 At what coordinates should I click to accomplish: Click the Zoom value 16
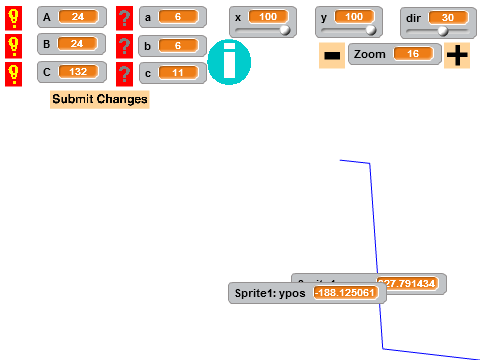click(413, 54)
